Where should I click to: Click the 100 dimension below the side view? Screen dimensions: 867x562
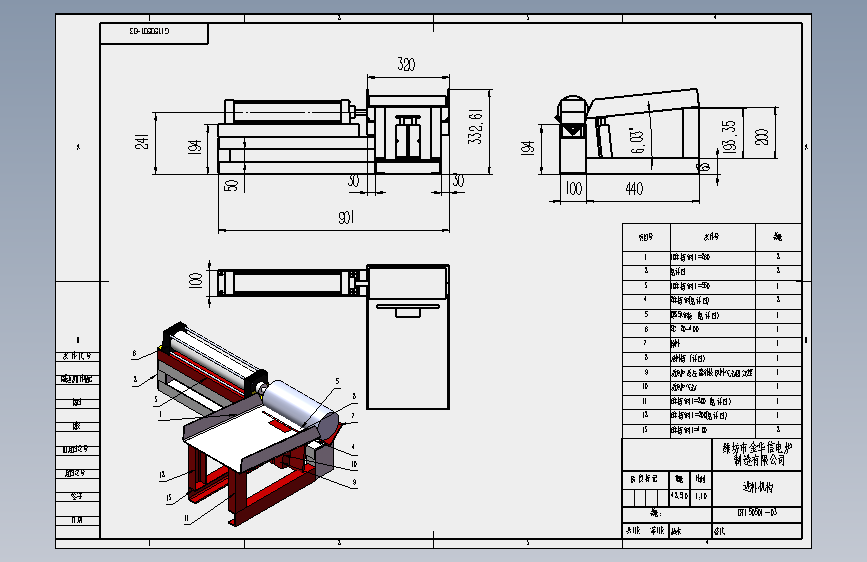[574, 189]
